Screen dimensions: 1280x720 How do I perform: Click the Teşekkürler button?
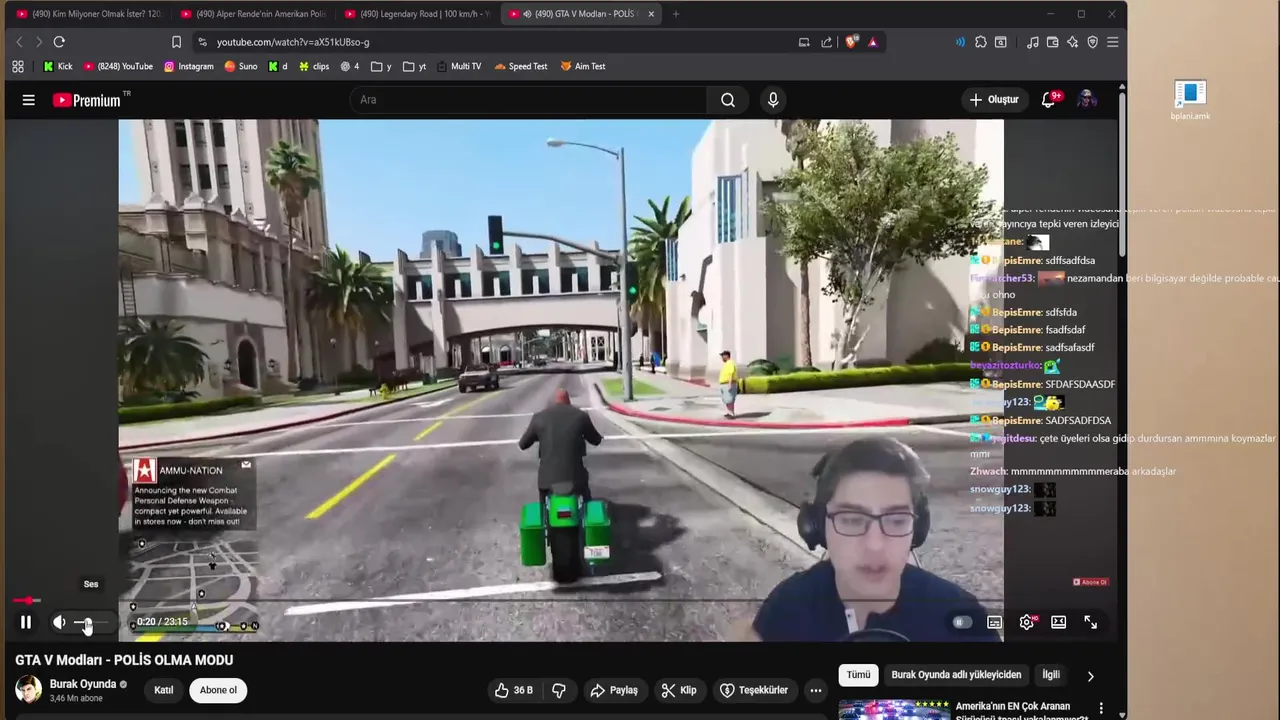[755, 690]
